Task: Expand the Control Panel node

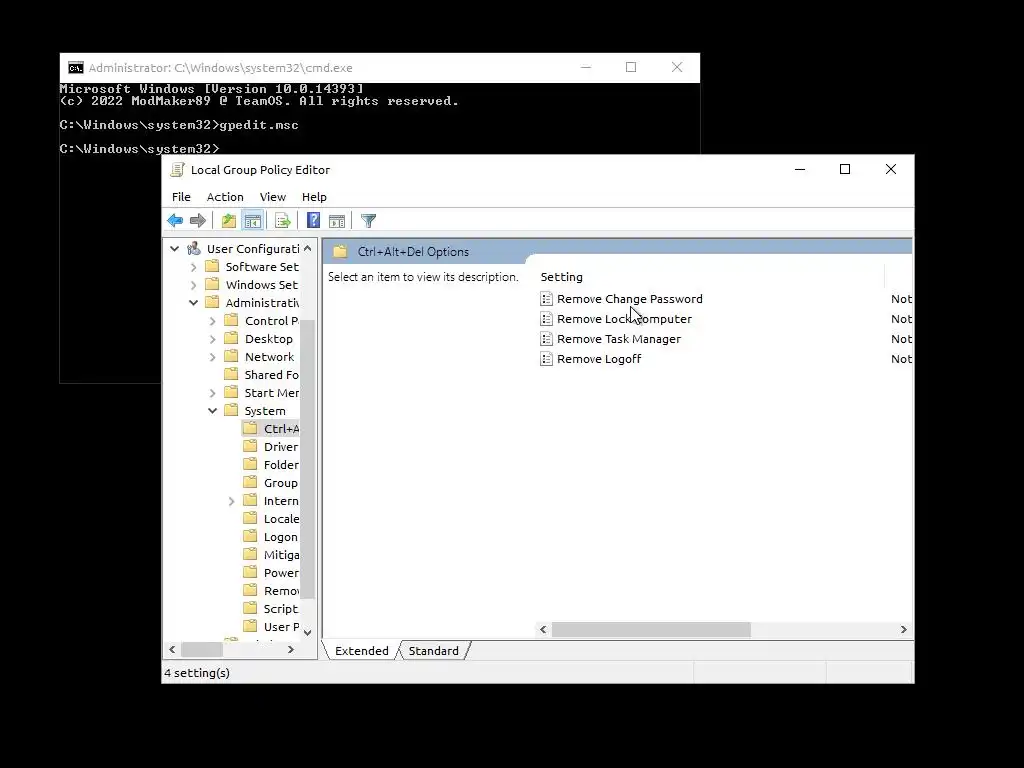Action: pyautogui.click(x=212, y=321)
